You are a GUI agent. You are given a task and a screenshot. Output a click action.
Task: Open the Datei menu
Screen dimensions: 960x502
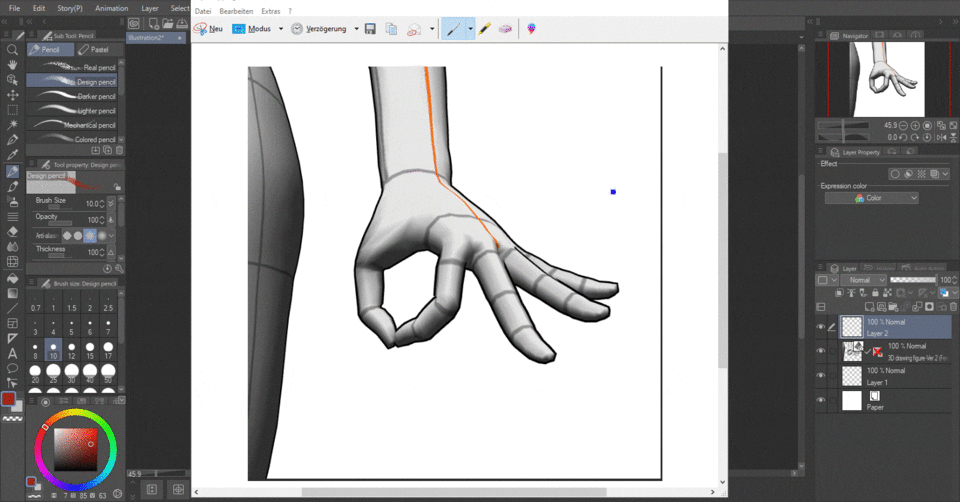203,11
